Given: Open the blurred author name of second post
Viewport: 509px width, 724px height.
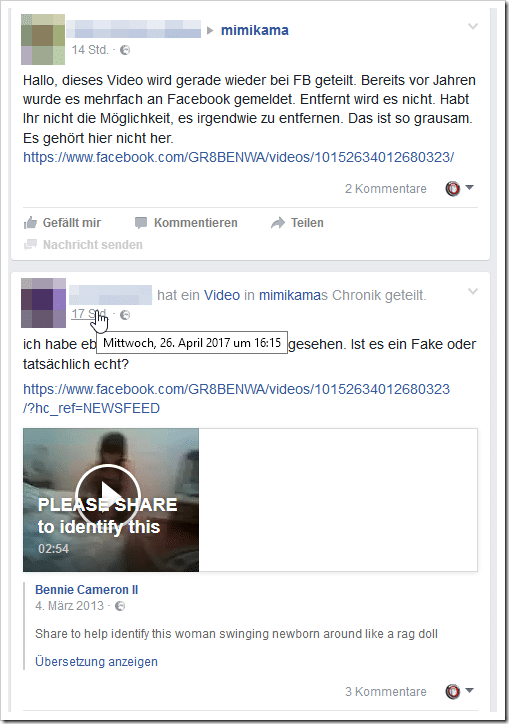Looking at the screenshot, I should (110, 295).
